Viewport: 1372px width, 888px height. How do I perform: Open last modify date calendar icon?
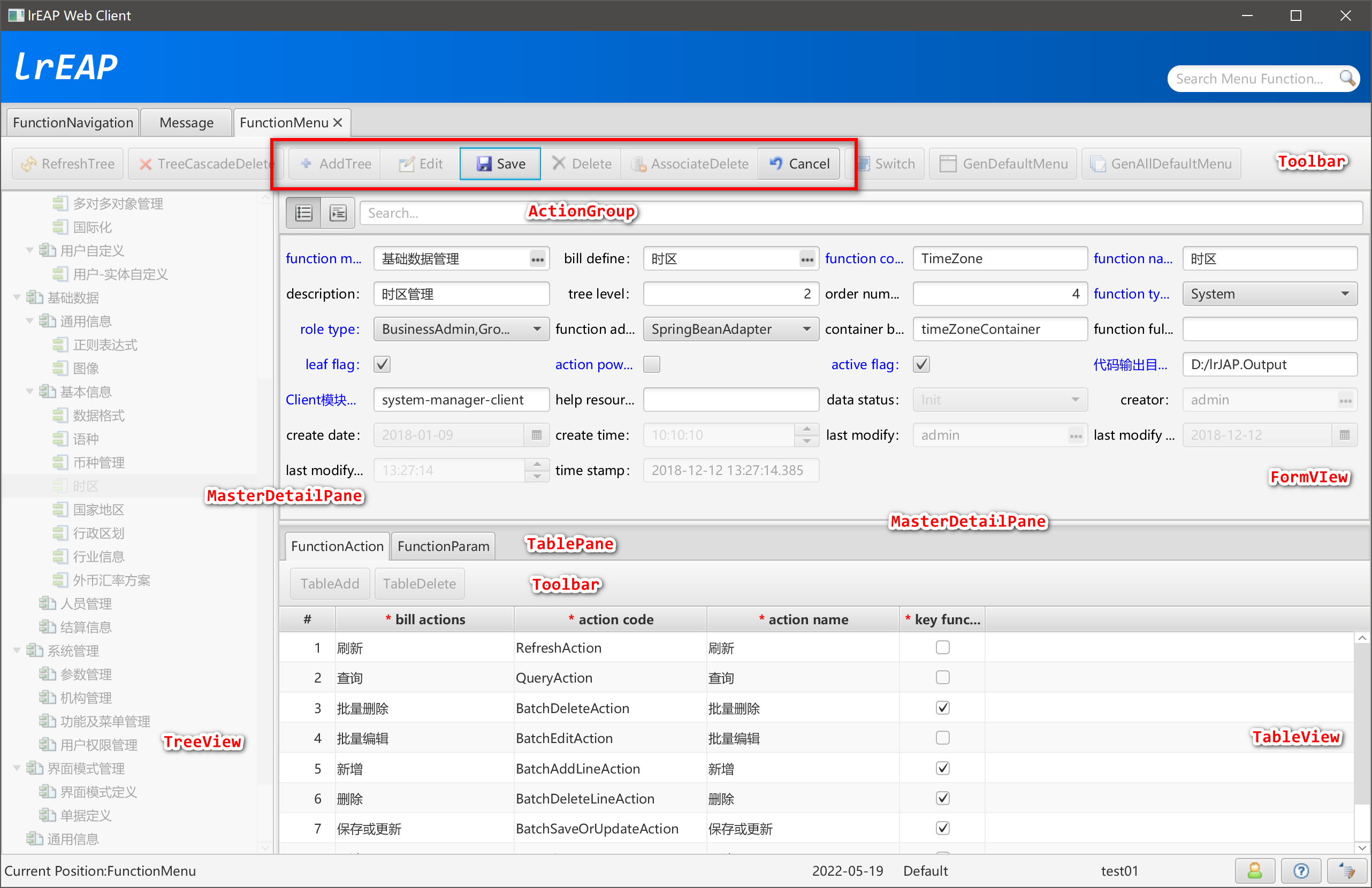tap(1344, 435)
